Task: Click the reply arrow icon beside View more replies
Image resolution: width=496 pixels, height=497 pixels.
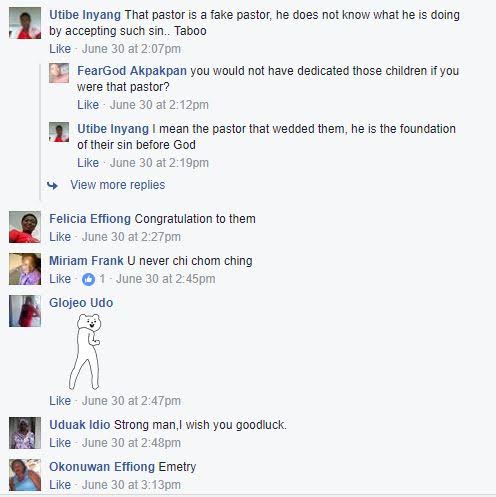Action: point(52,185)
